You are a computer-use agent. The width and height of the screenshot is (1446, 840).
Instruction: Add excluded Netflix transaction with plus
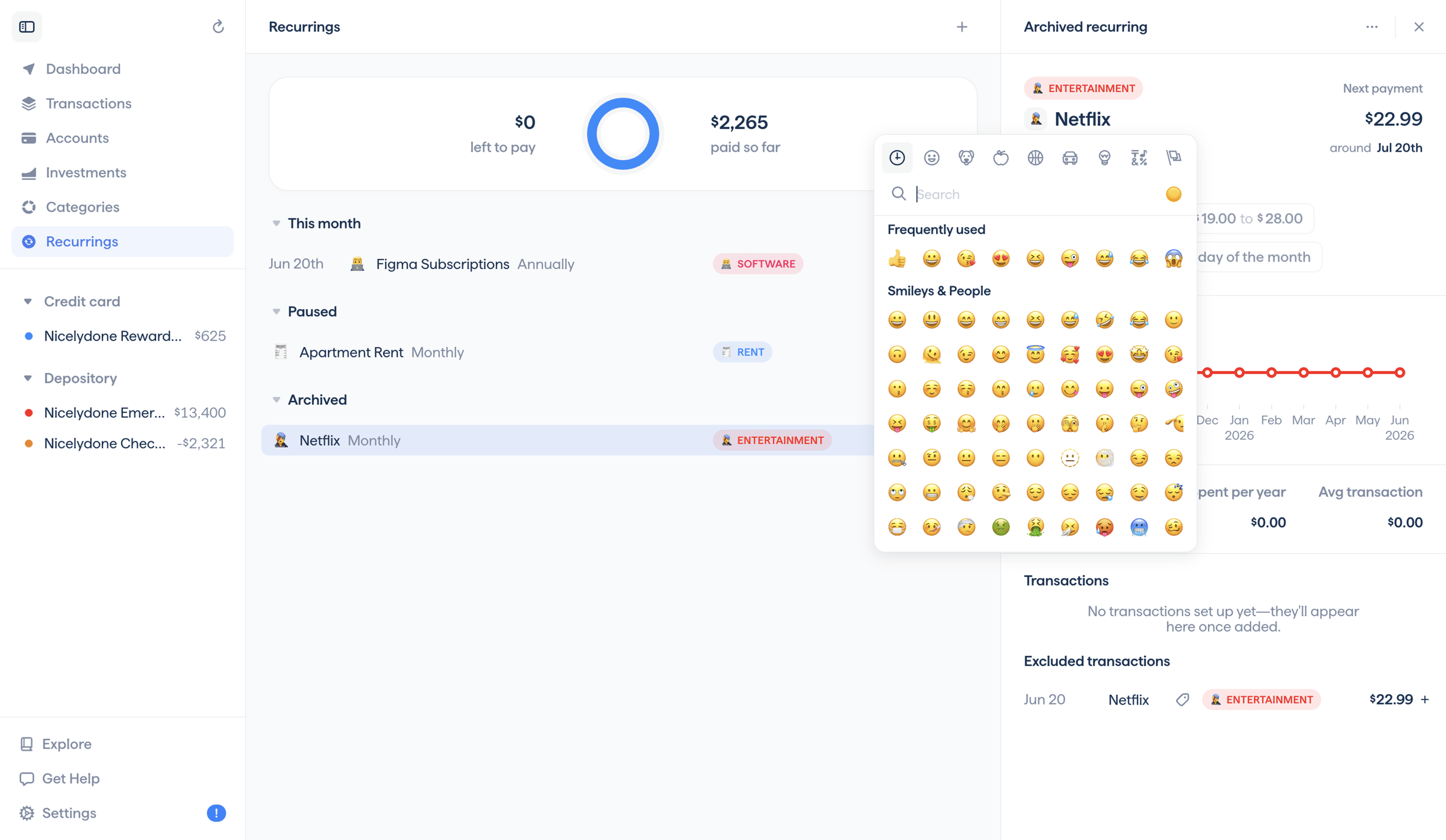pos(1425,699)
